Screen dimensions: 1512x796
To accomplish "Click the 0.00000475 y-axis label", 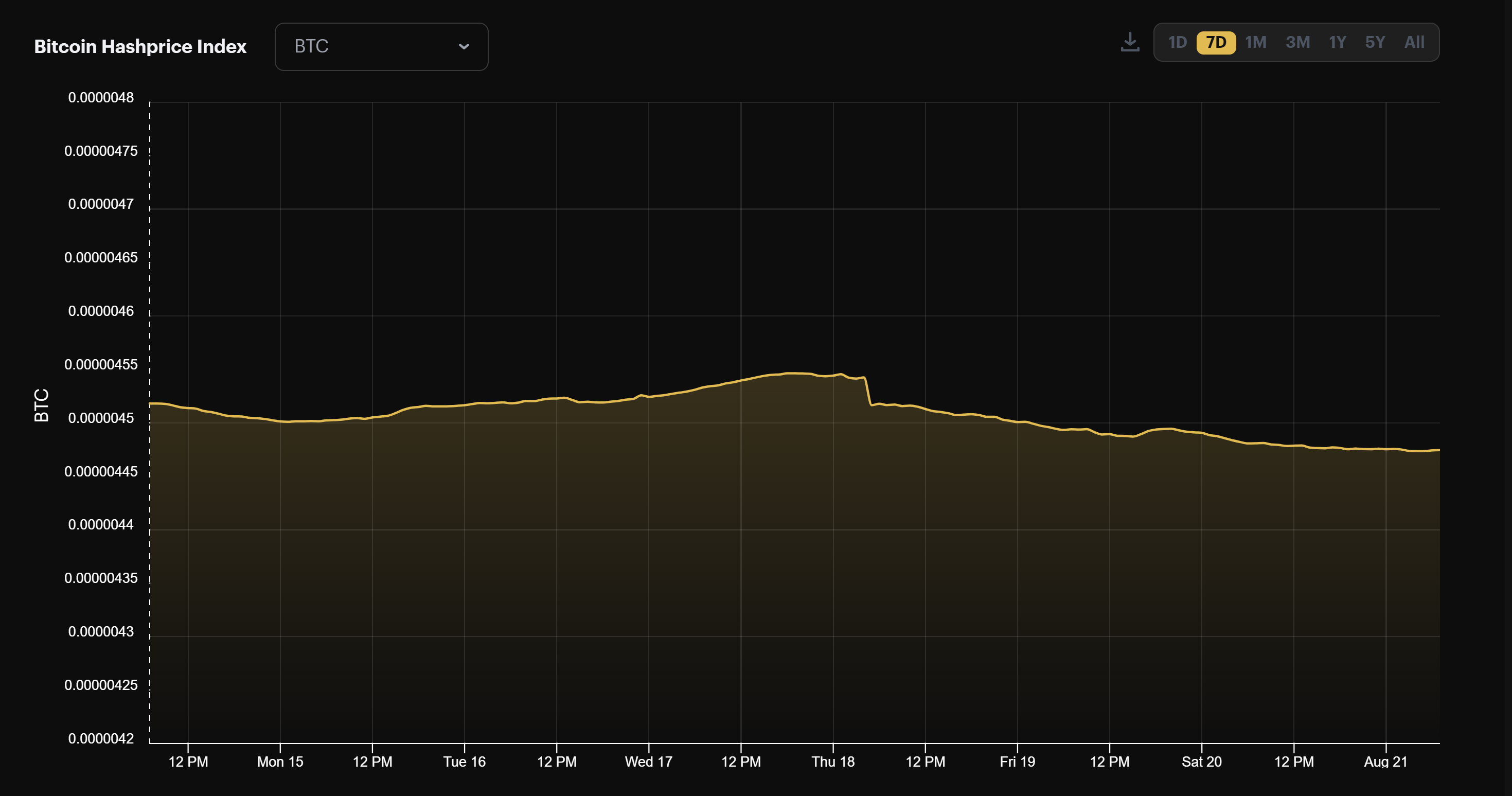I will [101, 151].
